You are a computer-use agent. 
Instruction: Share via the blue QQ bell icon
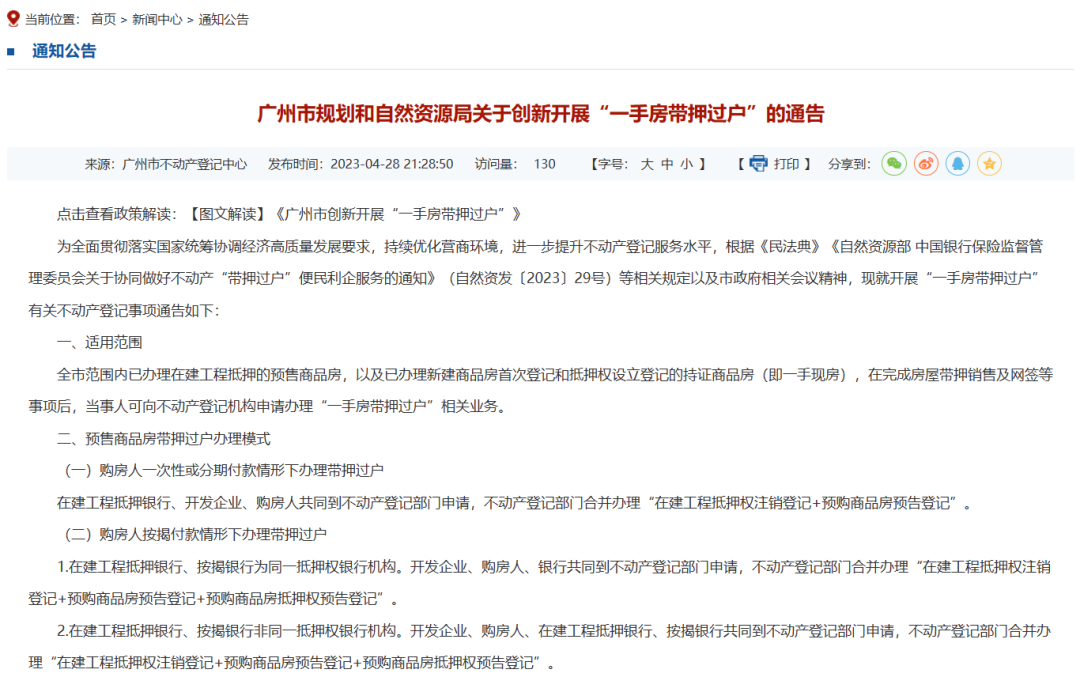(x=957, y=164)
